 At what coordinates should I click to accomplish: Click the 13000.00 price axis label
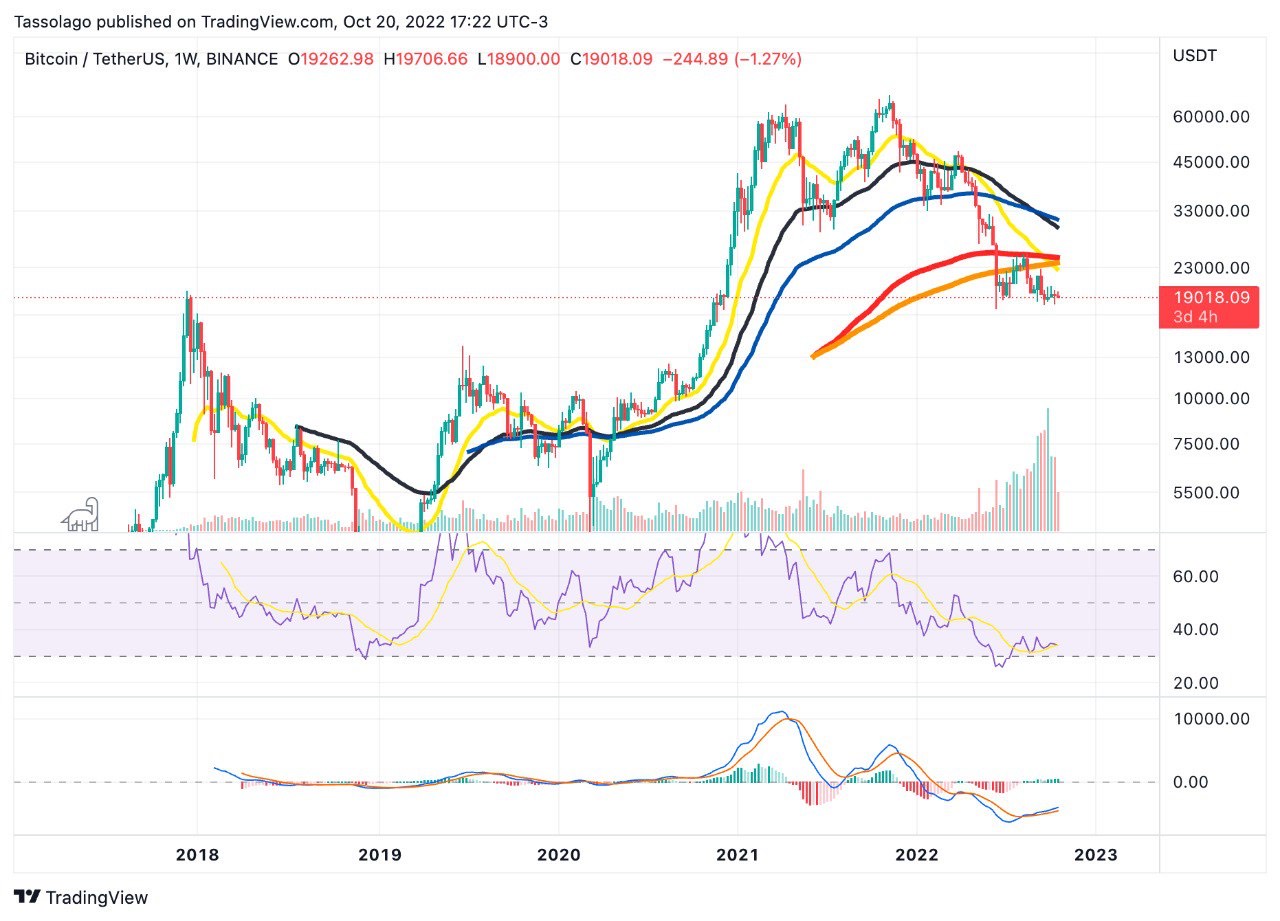(1212, 357)
